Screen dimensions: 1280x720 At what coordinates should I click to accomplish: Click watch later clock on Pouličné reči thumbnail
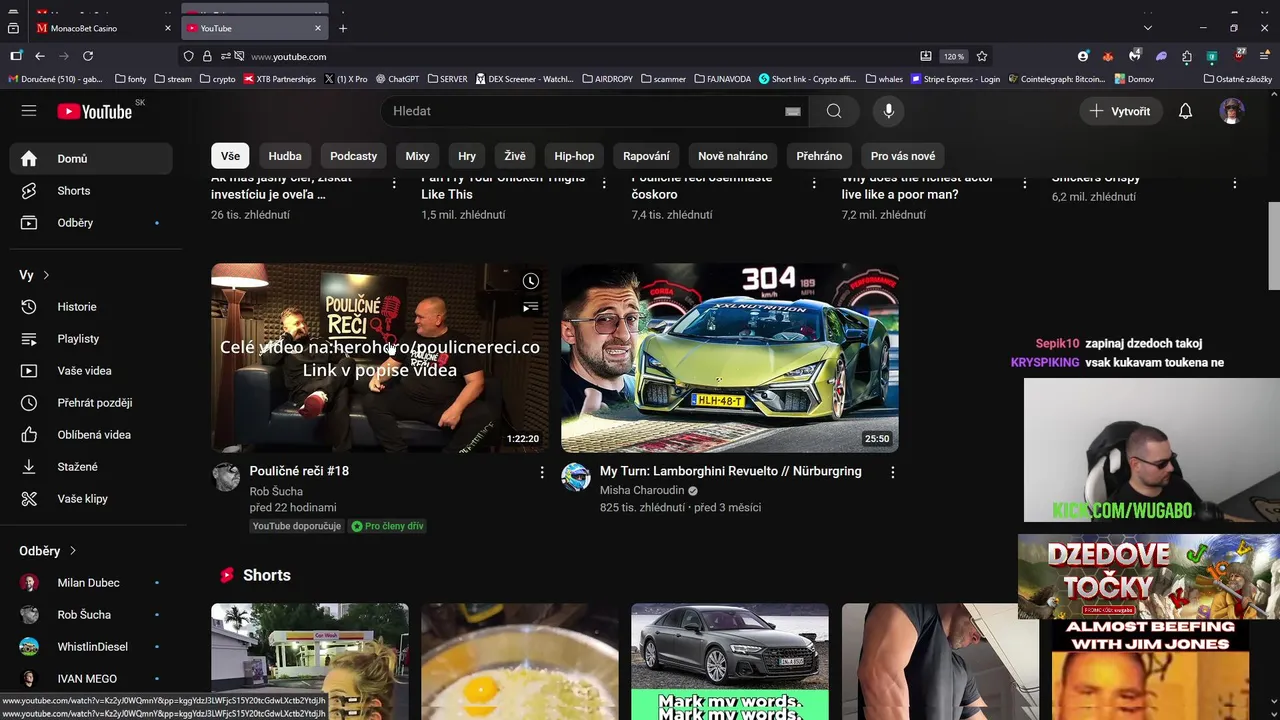[x=531, y=282]
